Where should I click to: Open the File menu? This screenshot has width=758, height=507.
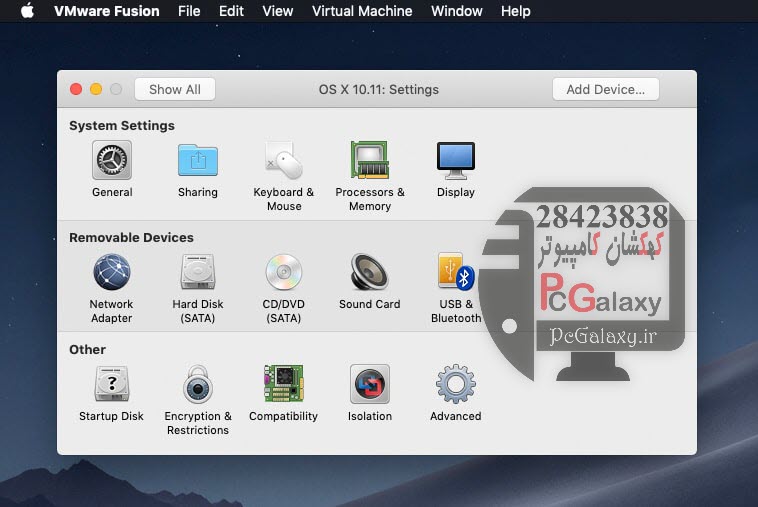[x=189, y=11]
